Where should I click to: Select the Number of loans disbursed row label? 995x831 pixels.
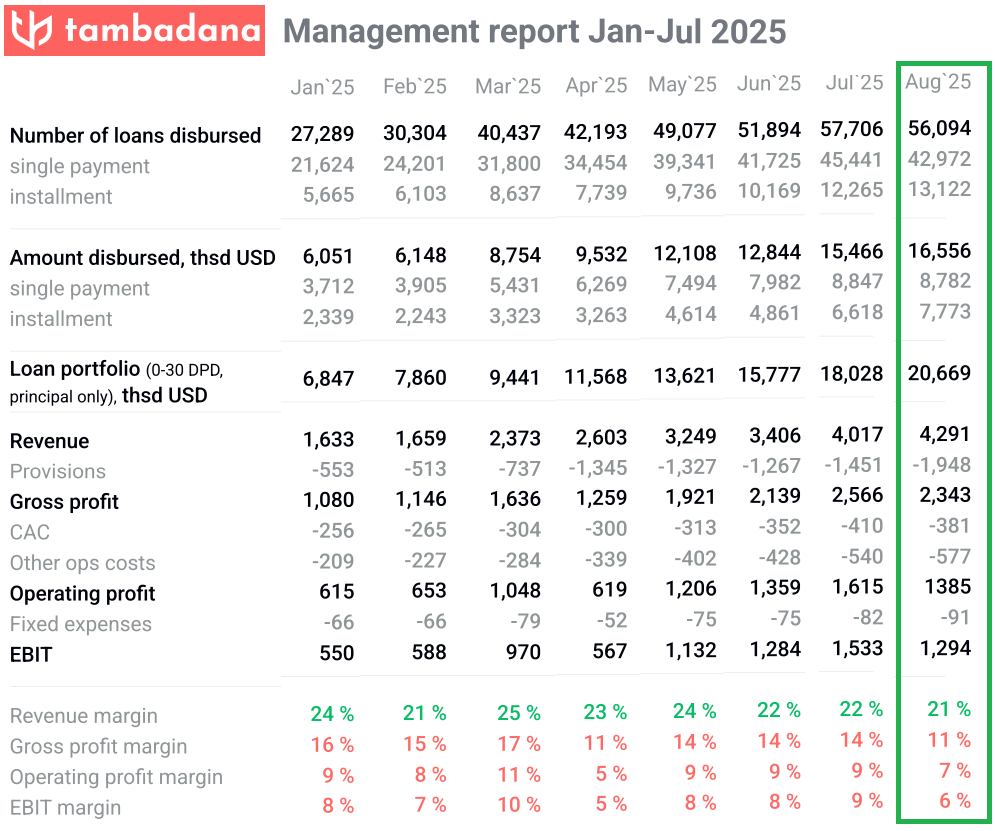pos(135,135)
